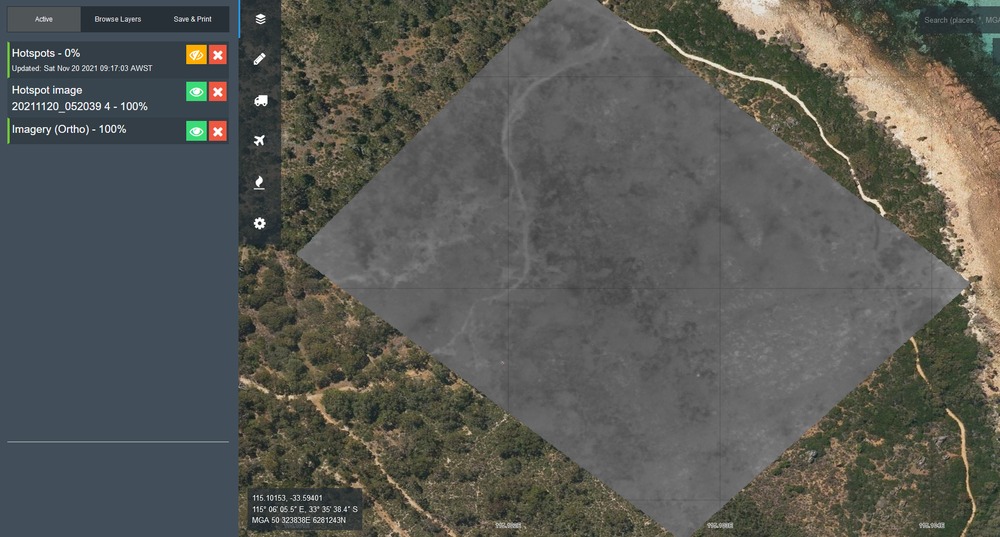Click the airplane aircraft icon
1000x537 pixels.
(x=260, y=141)
